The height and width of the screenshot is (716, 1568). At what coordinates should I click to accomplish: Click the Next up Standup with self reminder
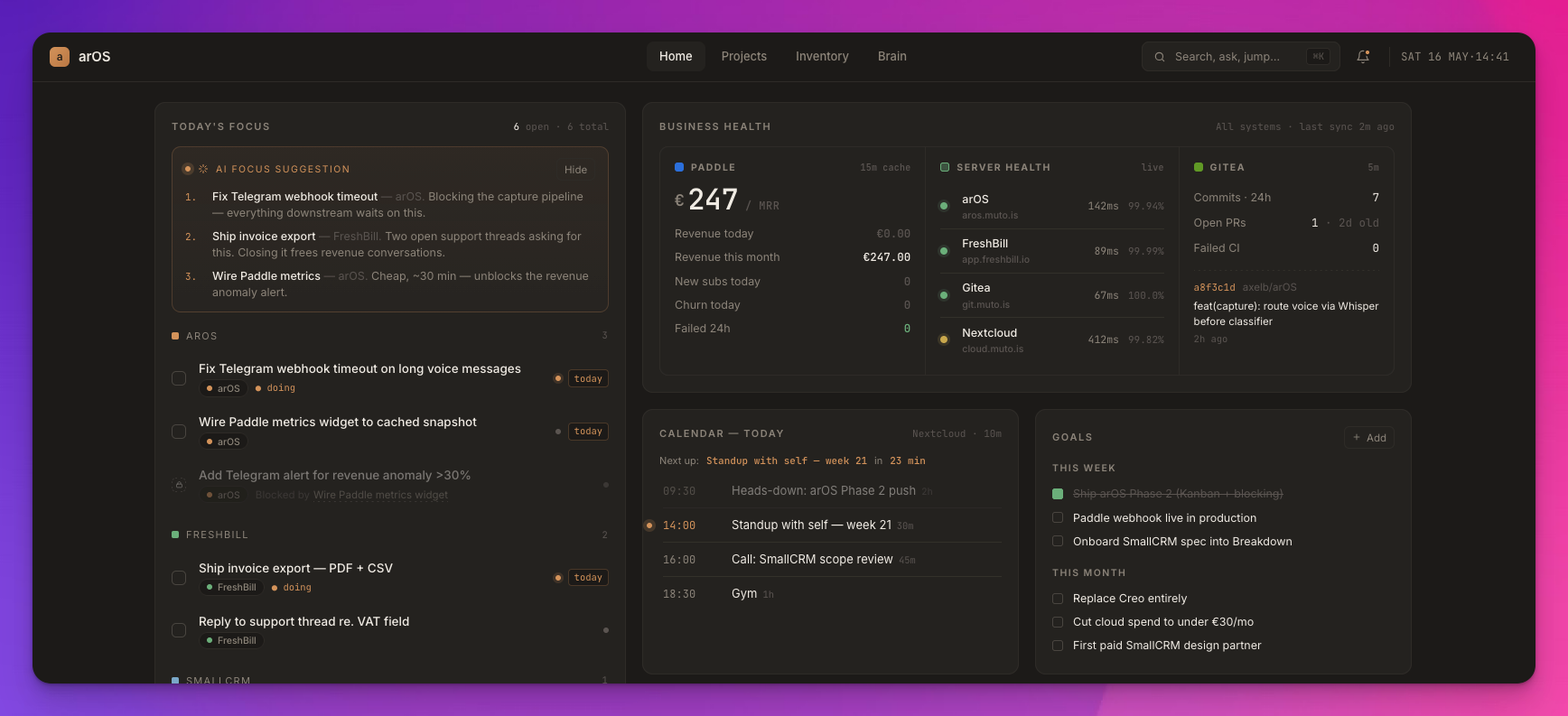point(787,460)
